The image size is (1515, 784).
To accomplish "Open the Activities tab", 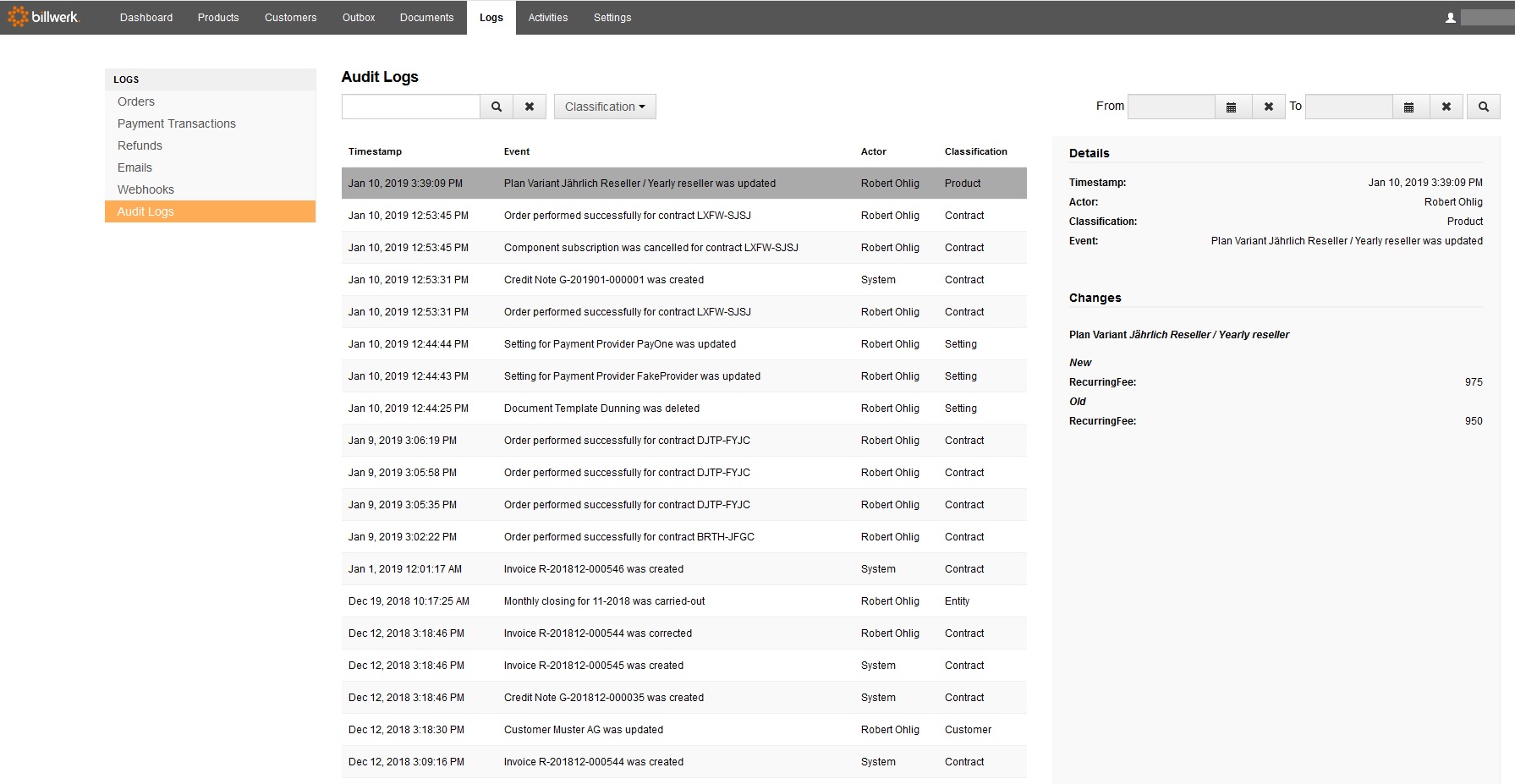I will pos(548,18).
